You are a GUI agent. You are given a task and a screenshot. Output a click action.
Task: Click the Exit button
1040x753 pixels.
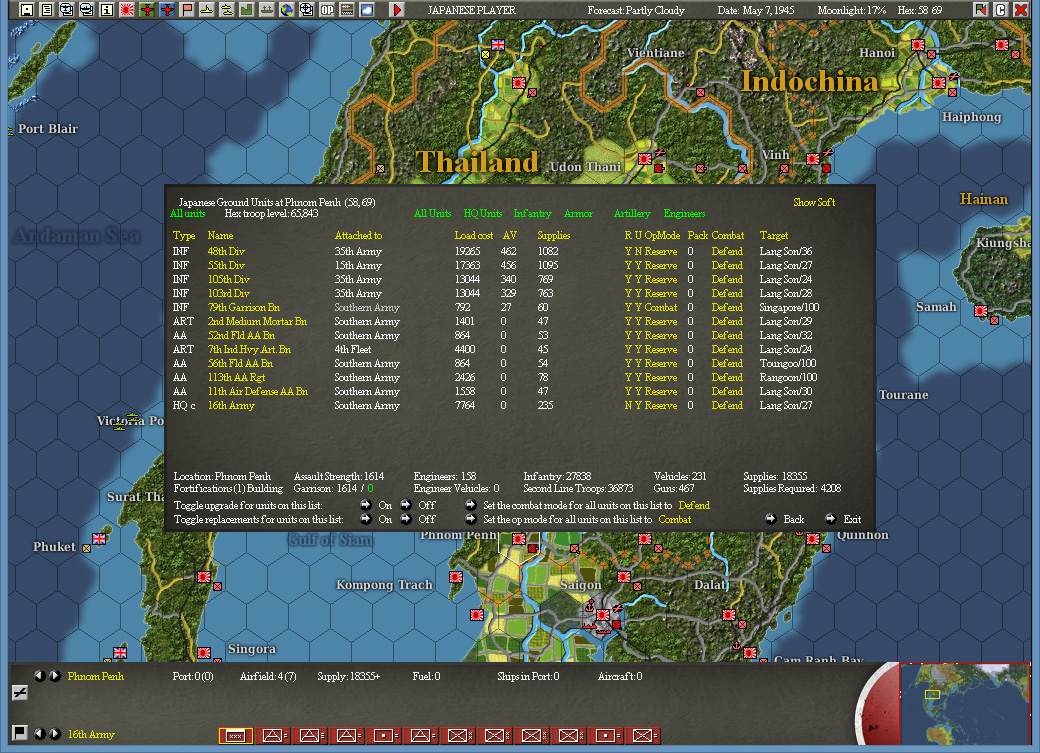coord(847,519)
